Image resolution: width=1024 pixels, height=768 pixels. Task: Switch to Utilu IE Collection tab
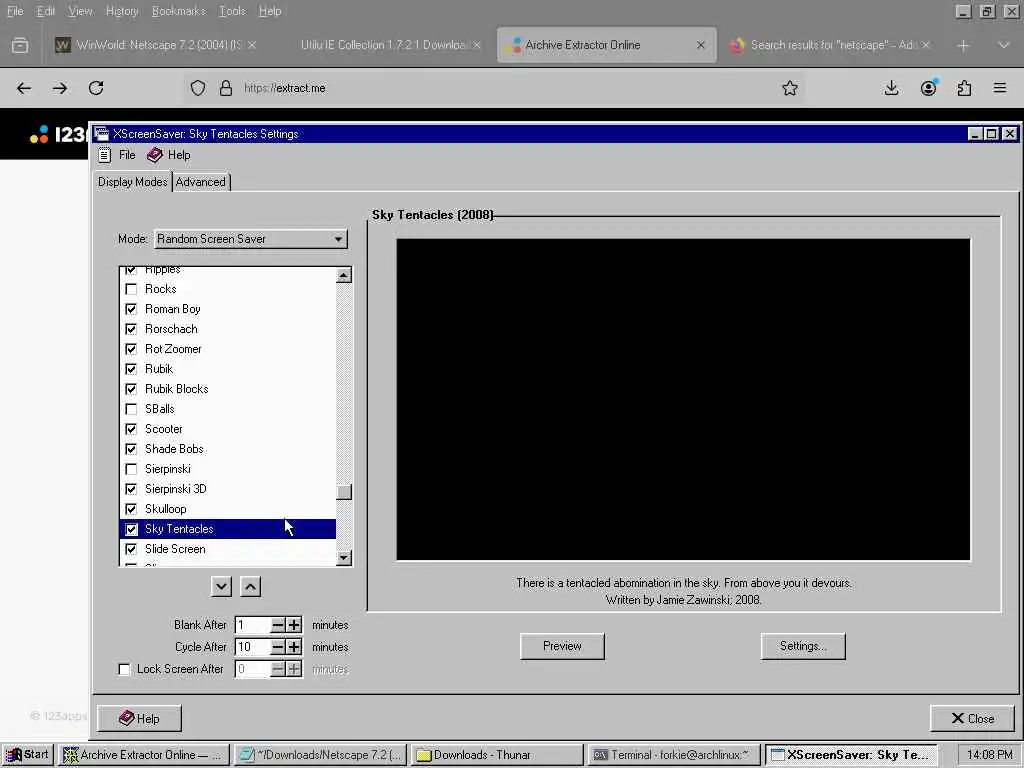pos(384,45)
